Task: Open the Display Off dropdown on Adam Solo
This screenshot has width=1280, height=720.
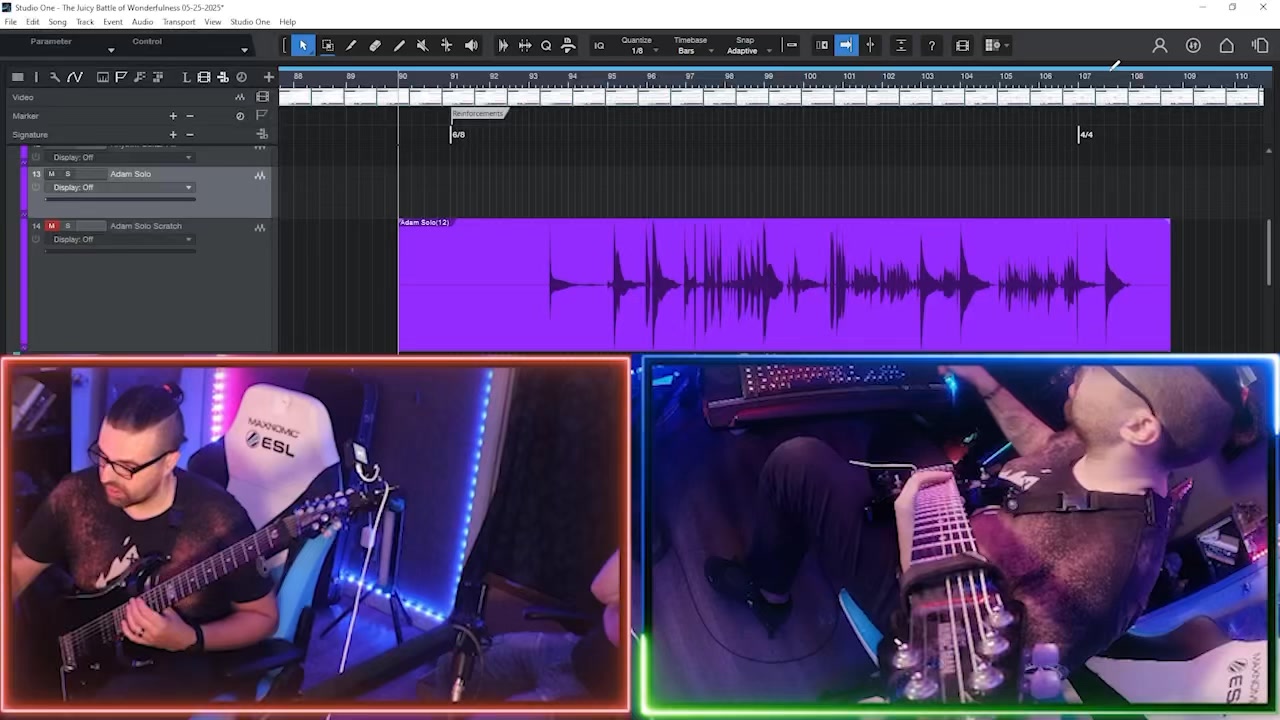Action: 120,187
